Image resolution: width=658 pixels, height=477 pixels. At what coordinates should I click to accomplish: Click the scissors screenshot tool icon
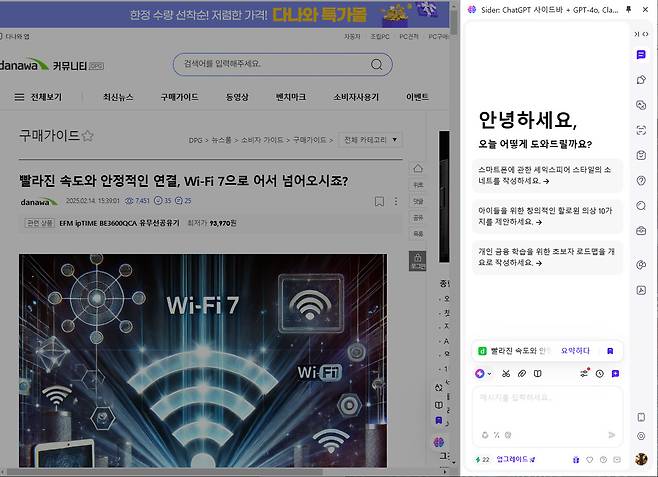507,373
